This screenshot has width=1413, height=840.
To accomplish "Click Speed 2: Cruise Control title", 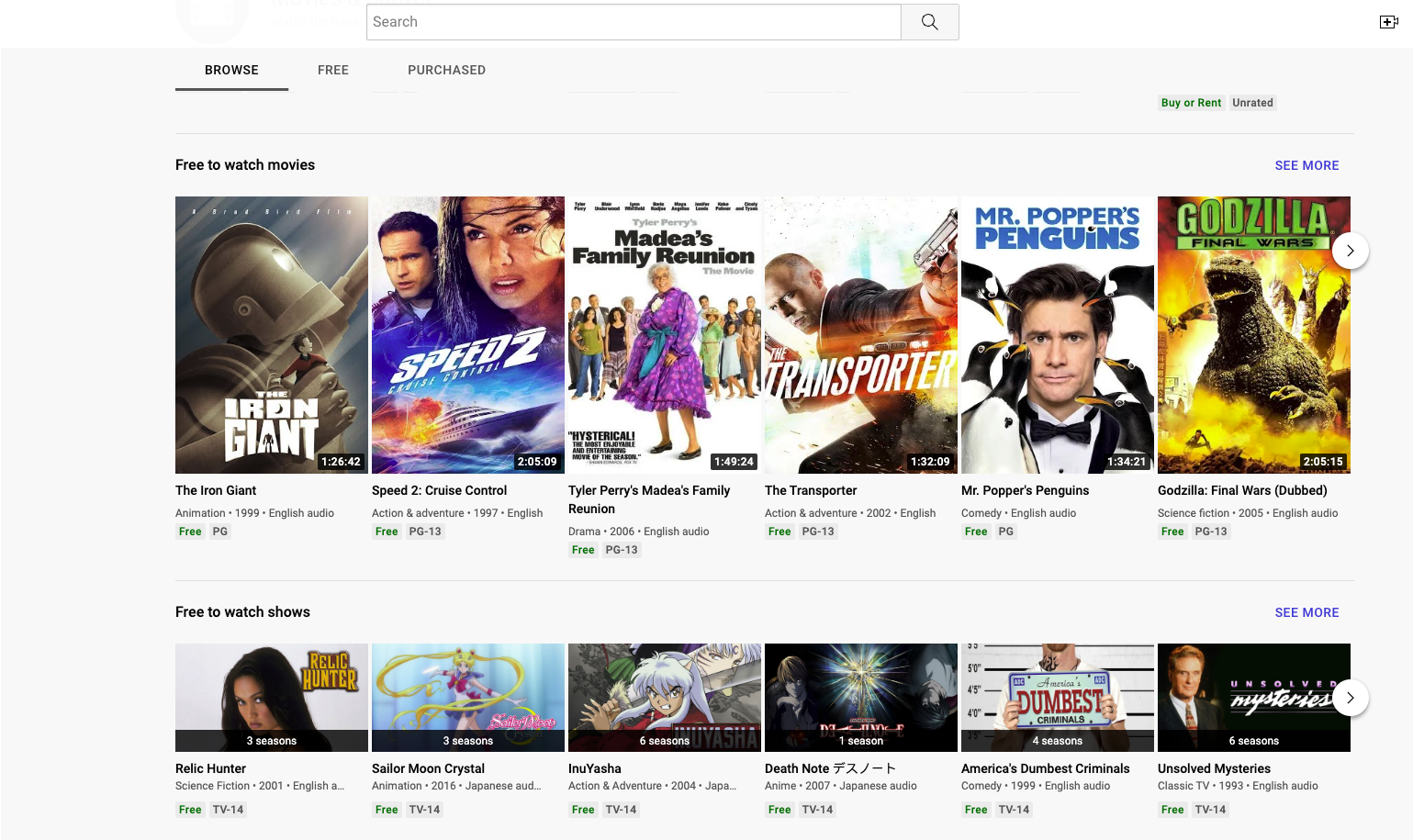I will tap(439, 490).
